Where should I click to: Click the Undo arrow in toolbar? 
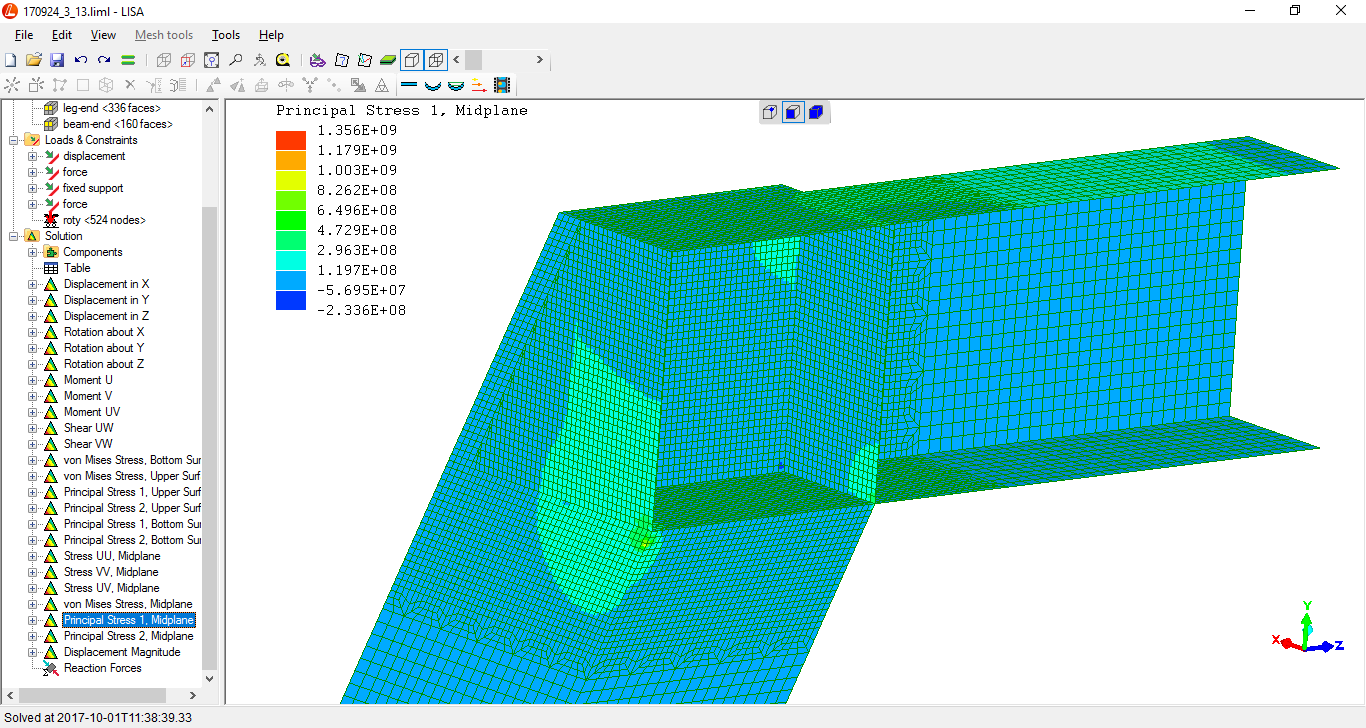tap(81, 60)
